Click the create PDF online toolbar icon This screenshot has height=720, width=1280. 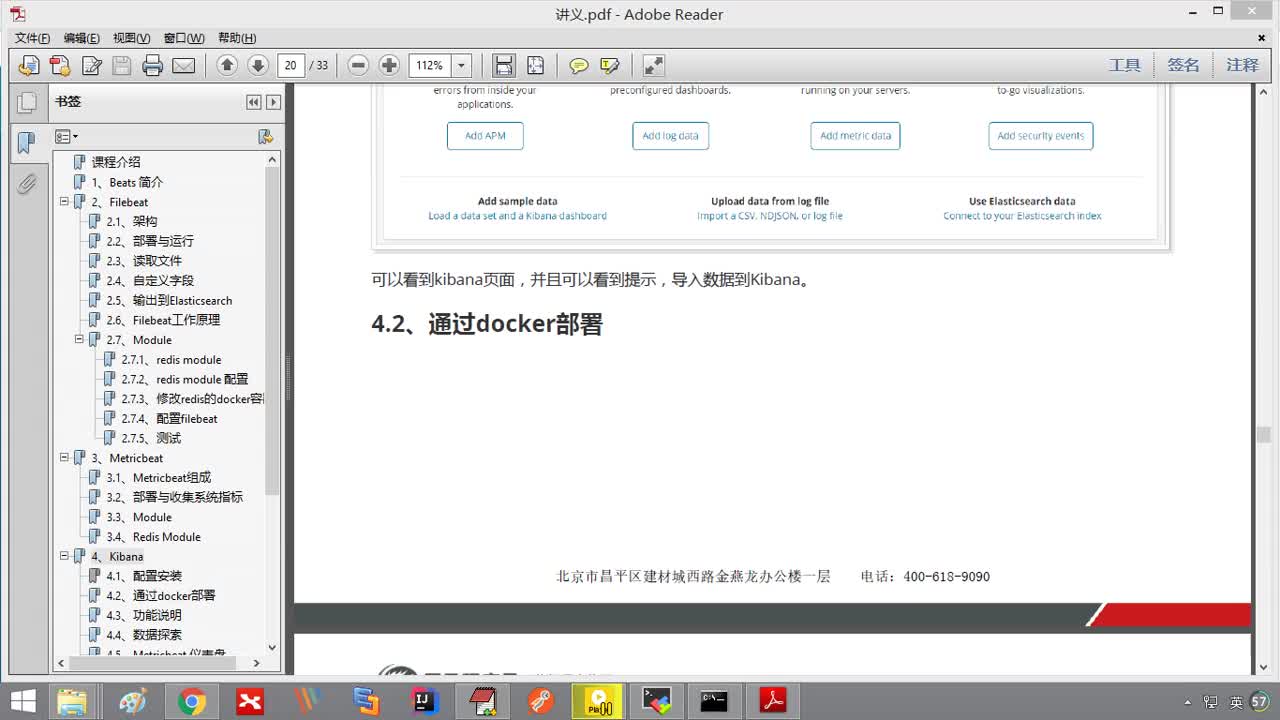[x=60, y=65]
